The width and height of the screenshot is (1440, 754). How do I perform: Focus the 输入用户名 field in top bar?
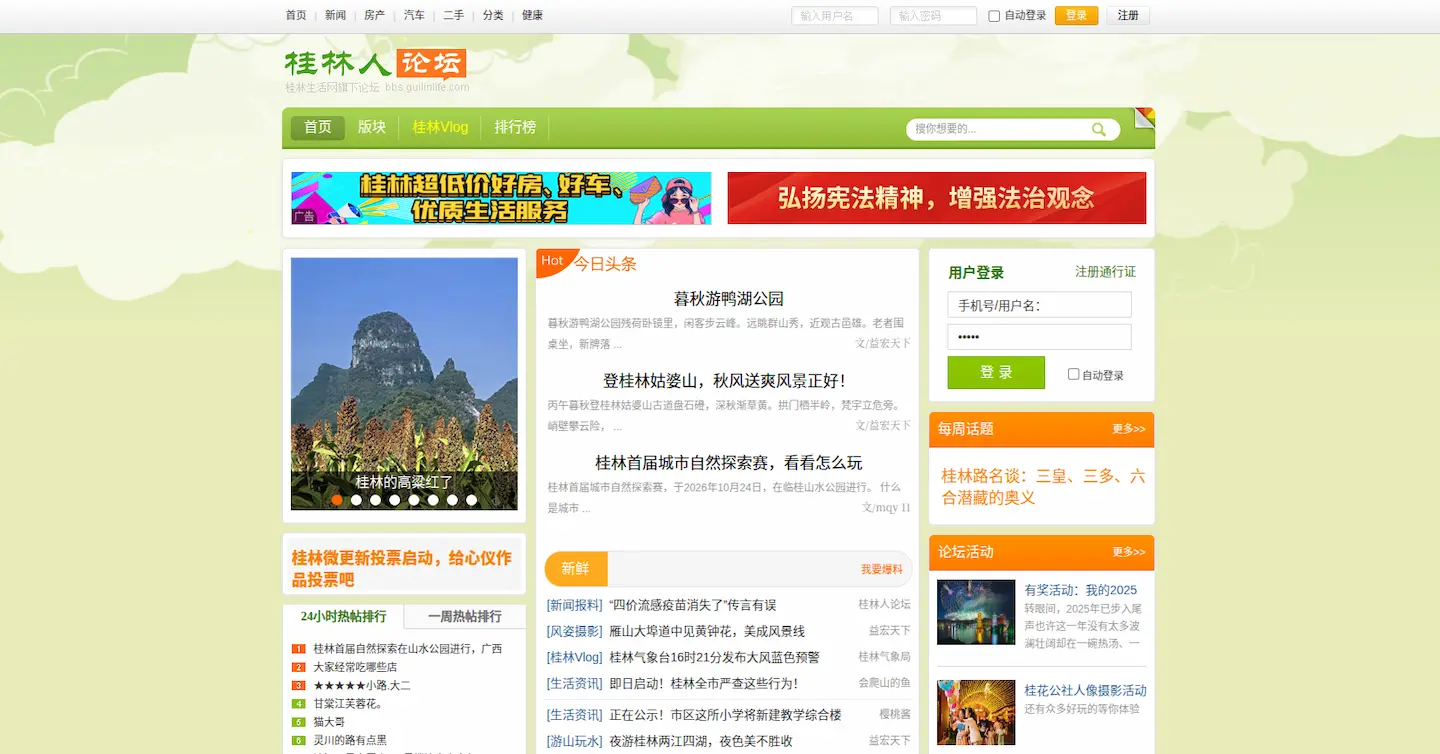click(x=835, y=16)
